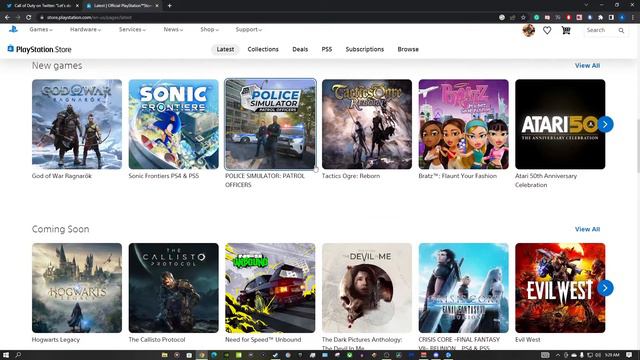Open Police Simulator Patrol Officers cover

(x=270, y=124)
